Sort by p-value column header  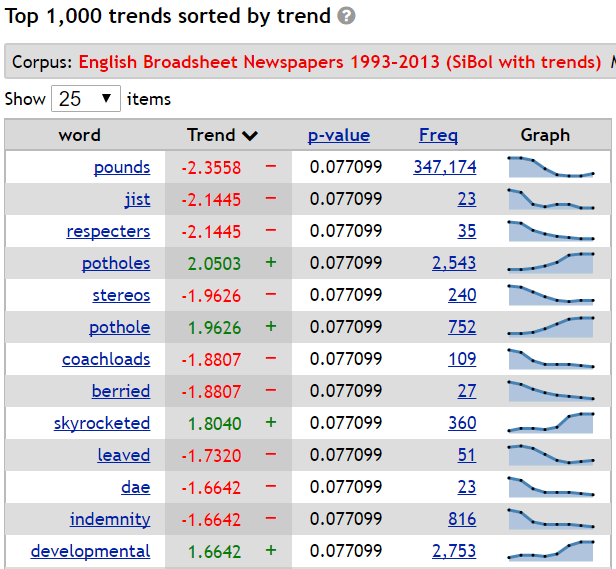[x=338, y=135]
